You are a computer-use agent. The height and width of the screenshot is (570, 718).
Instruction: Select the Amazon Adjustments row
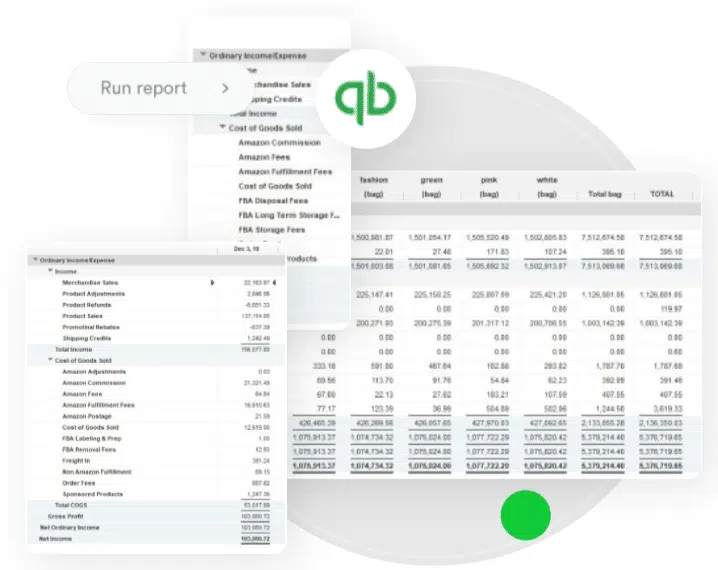[156, 372]
